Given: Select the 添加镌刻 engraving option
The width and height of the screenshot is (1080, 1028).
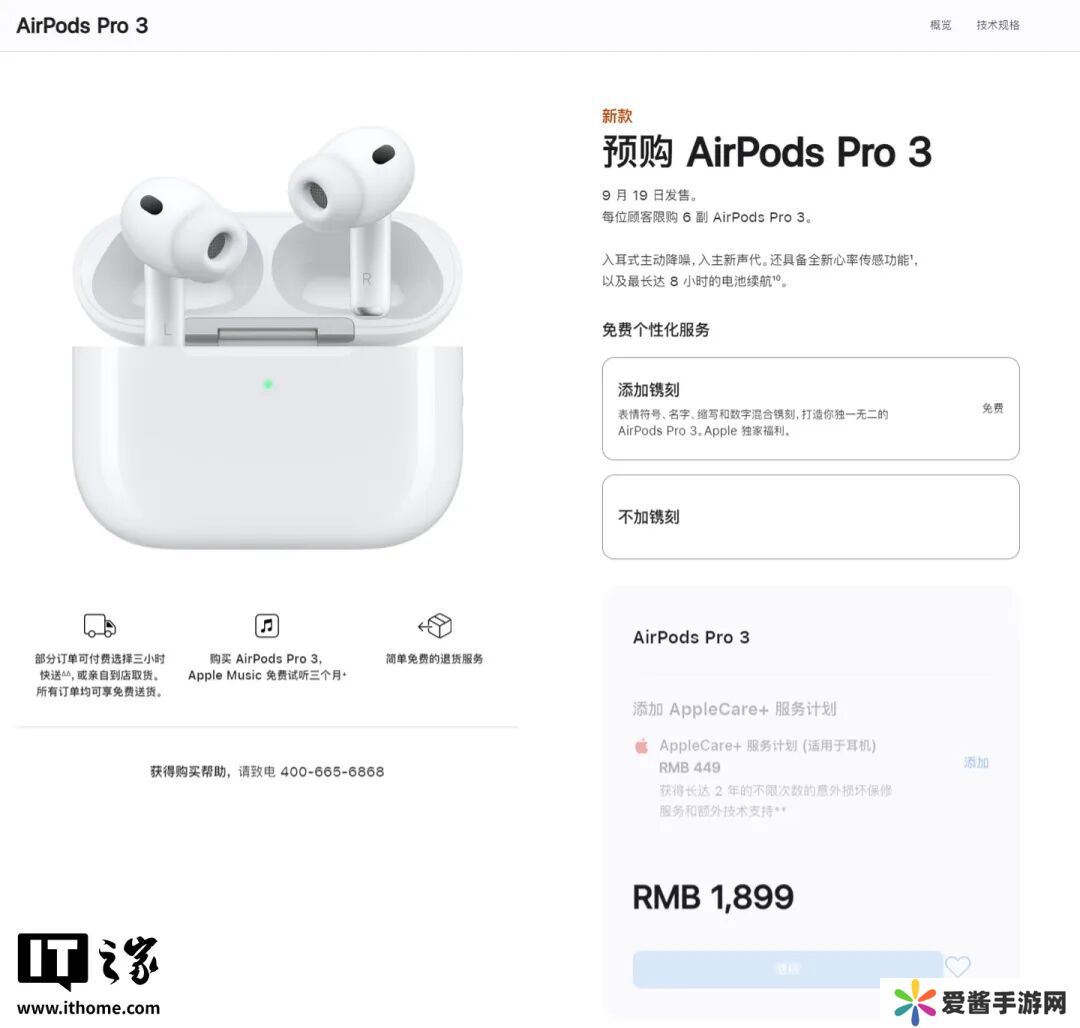Looking at the screenshot, I should pyautogui.click(x=811, y=408).
